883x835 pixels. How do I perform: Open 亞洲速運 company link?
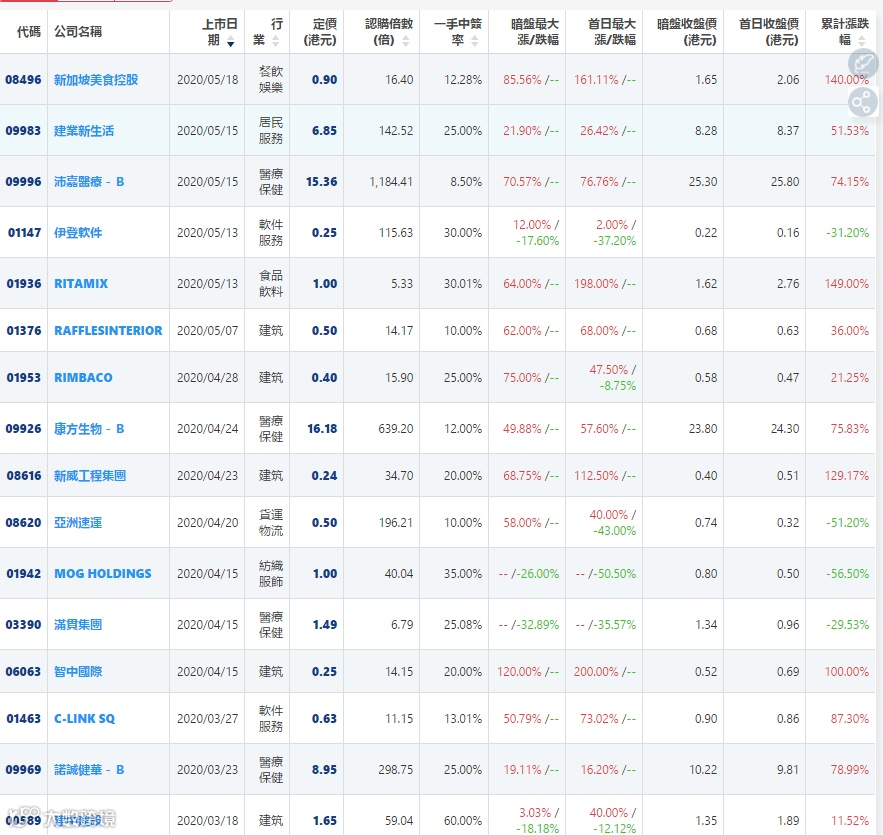click(78, 523)
